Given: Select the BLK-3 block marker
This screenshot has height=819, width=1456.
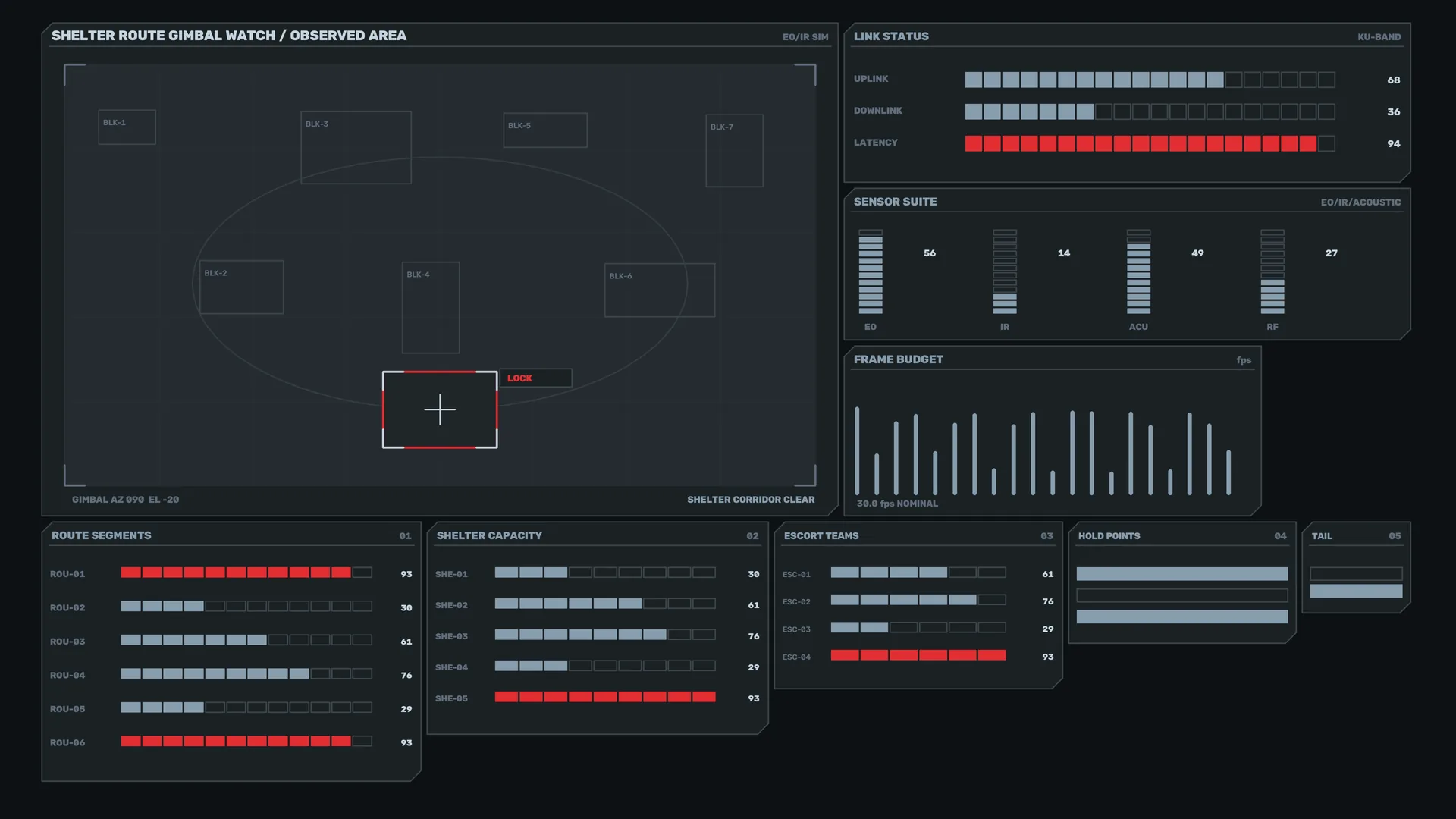Looking at the screenshot, I should (356, 147).
